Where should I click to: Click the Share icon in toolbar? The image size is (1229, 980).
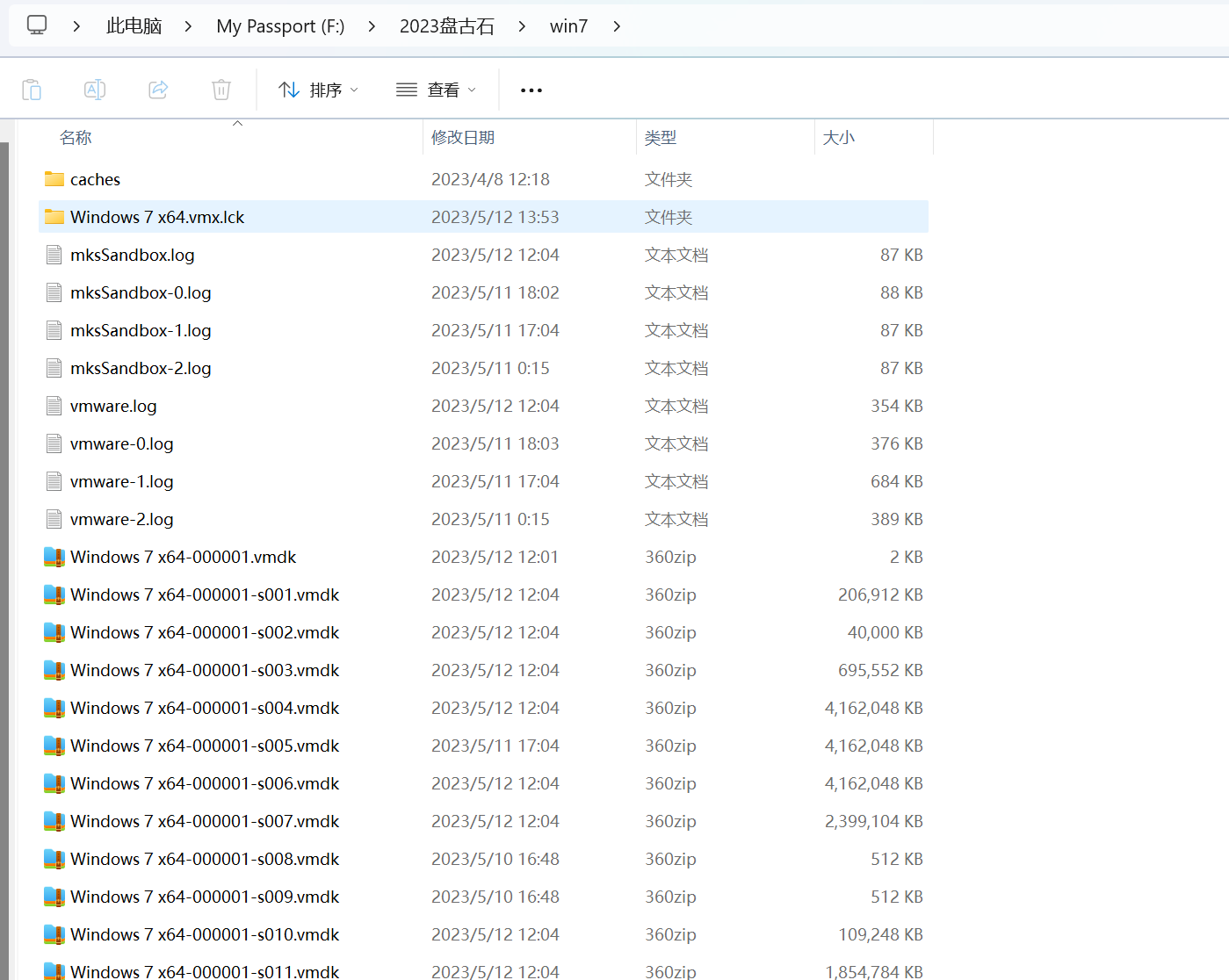point(158,90)
